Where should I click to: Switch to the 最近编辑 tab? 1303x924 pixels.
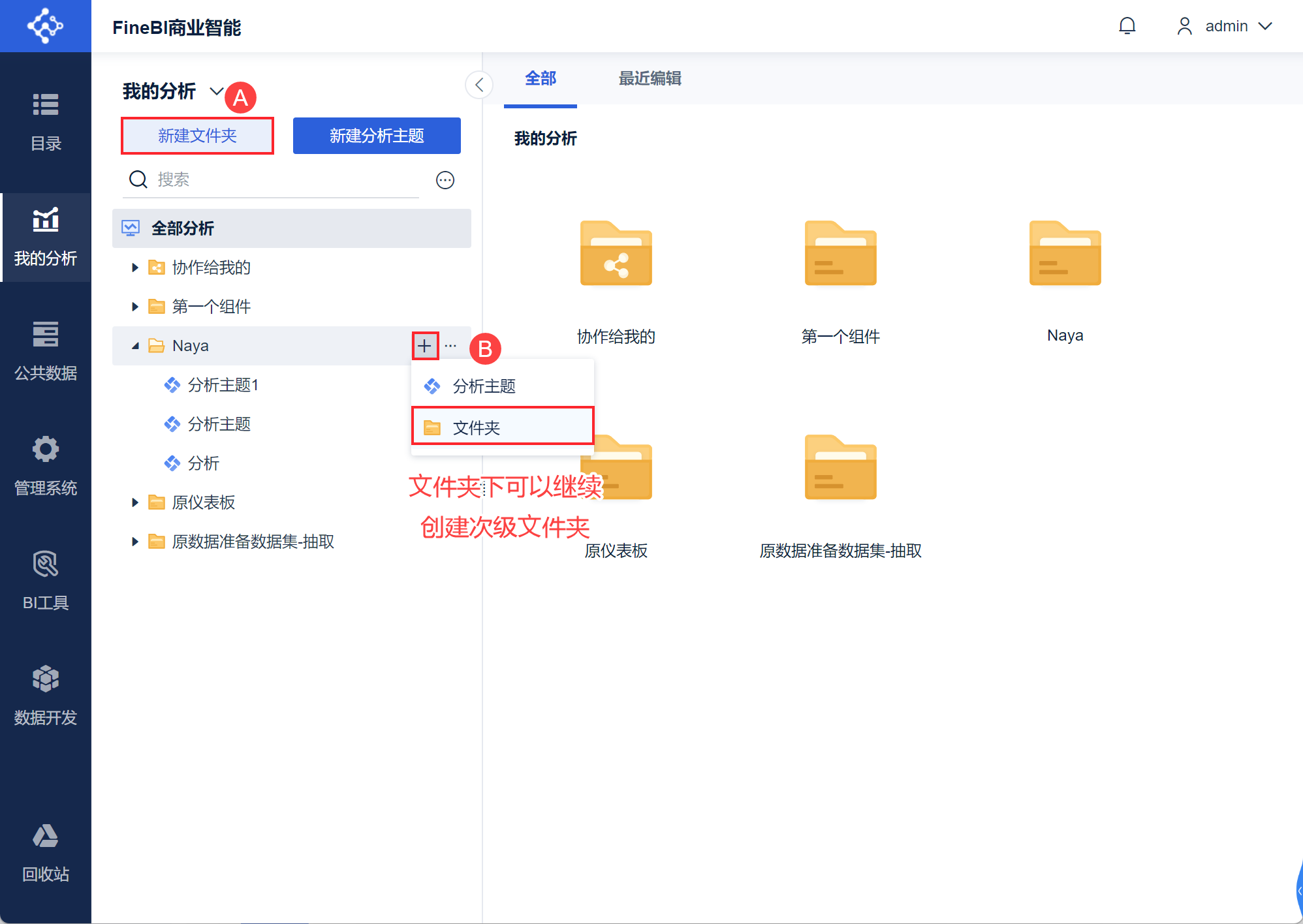pyautogui.click(x=650, y=79)
